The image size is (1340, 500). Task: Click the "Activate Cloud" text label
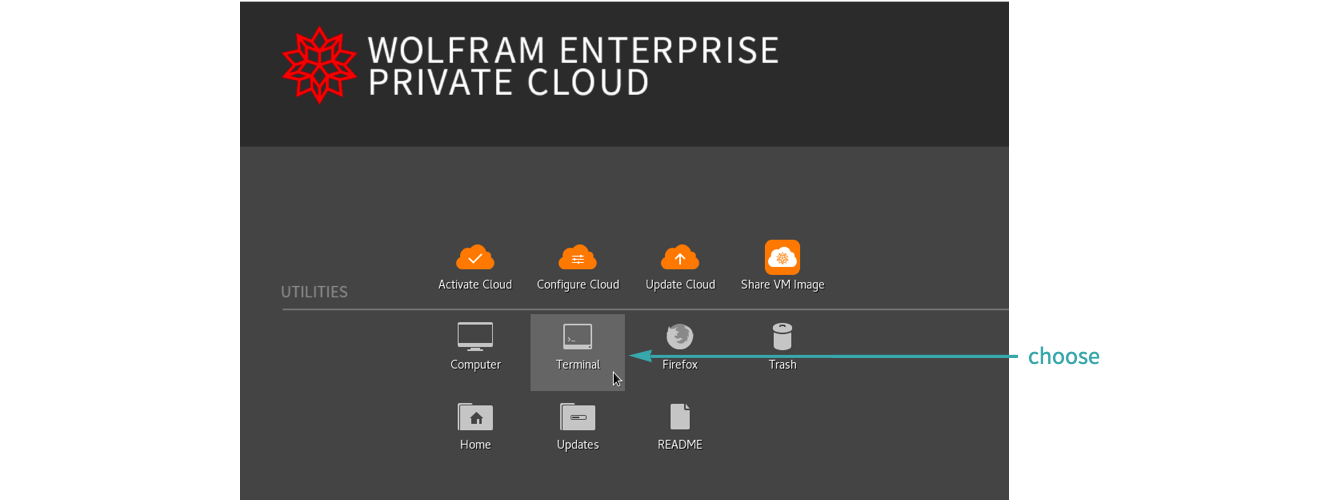click(475, 285)
